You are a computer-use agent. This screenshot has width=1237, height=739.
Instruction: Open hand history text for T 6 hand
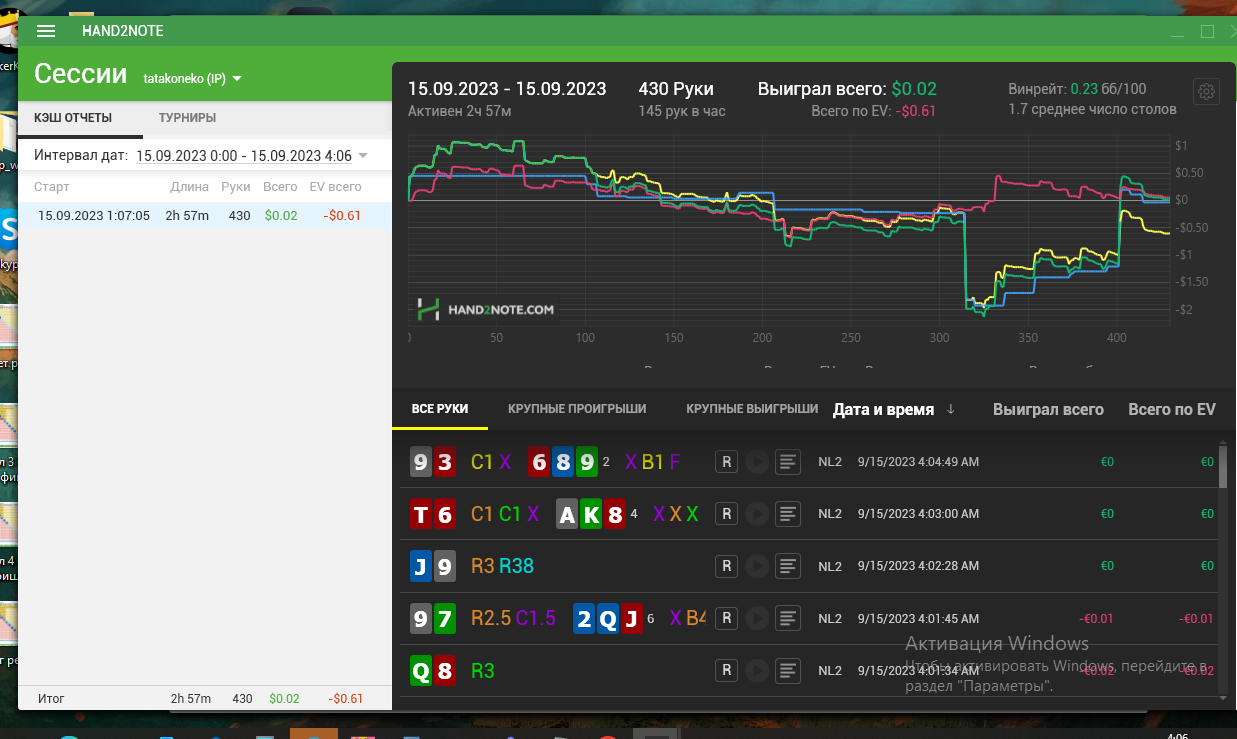[x=789, y=513]
